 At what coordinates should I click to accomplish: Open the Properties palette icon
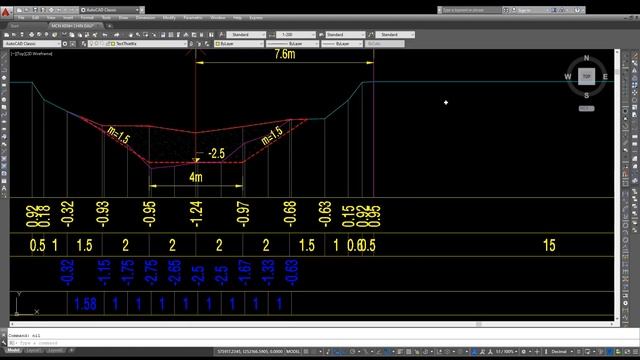click(x=163, y=35)
